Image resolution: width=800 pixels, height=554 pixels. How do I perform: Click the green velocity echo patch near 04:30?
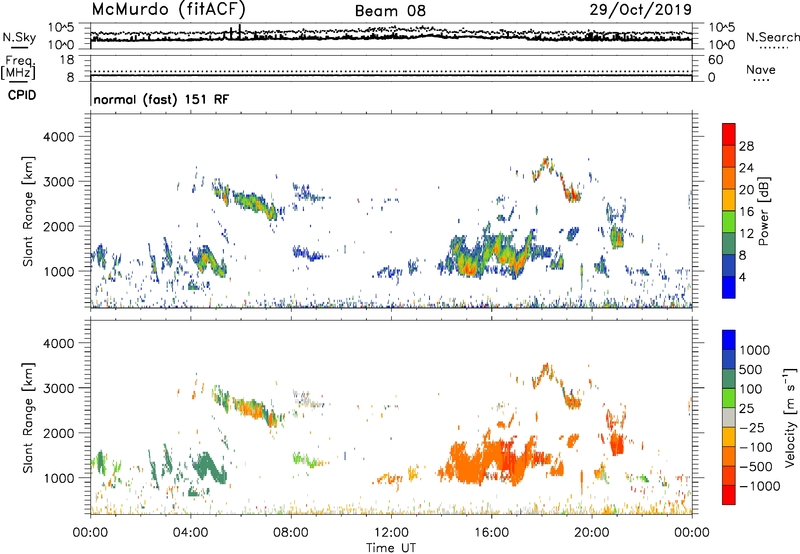click(x=209, y=467)
